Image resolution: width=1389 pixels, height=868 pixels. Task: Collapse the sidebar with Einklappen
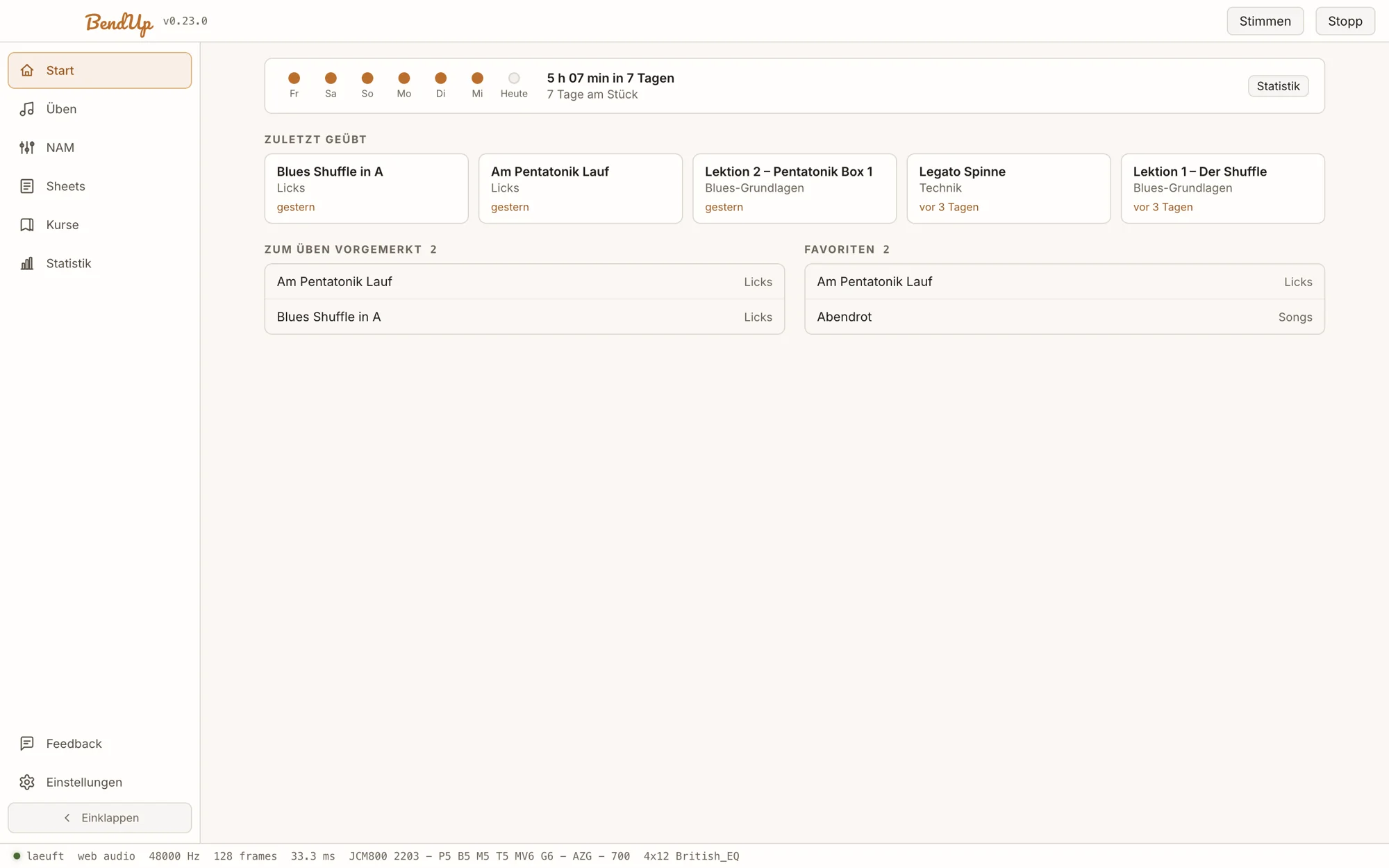point(100,818)
